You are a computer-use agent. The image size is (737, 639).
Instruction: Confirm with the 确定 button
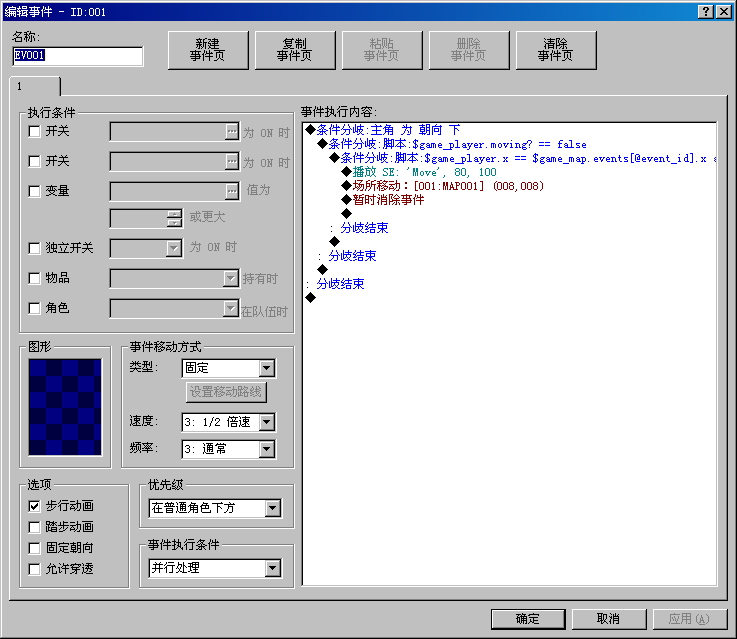click(528, 619)
